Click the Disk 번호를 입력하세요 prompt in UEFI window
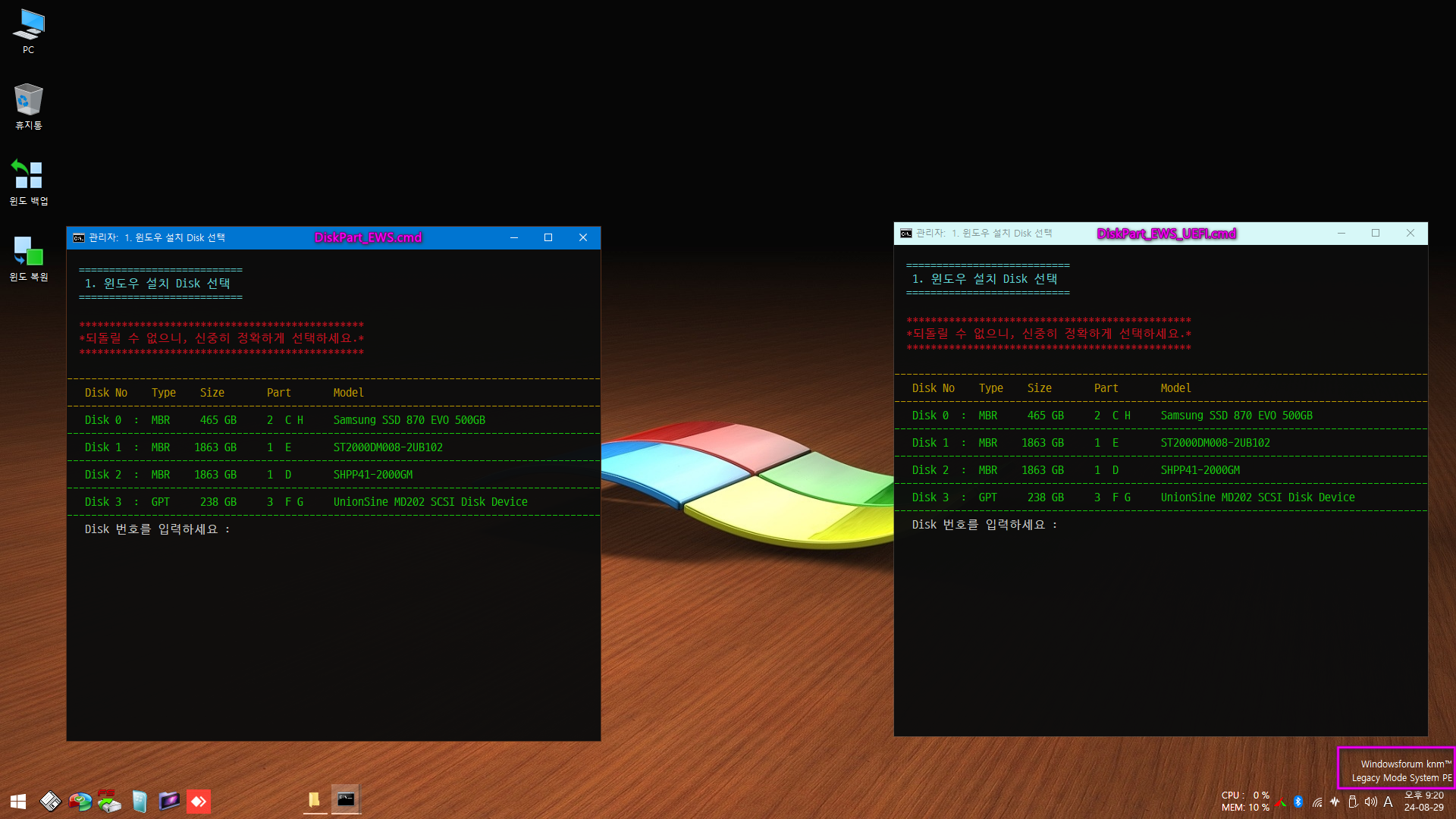This screenshot has width=1456, height=819. point(984,525)
